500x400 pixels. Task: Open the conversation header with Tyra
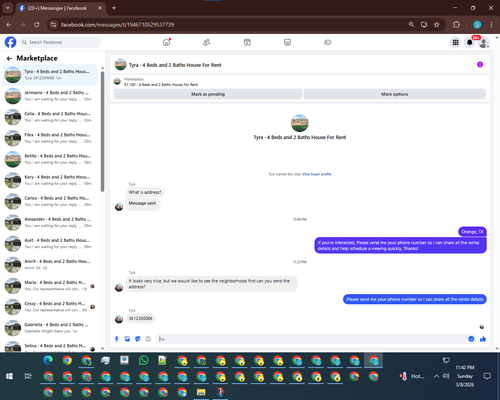pyautogui.click(x=175, y=65)
